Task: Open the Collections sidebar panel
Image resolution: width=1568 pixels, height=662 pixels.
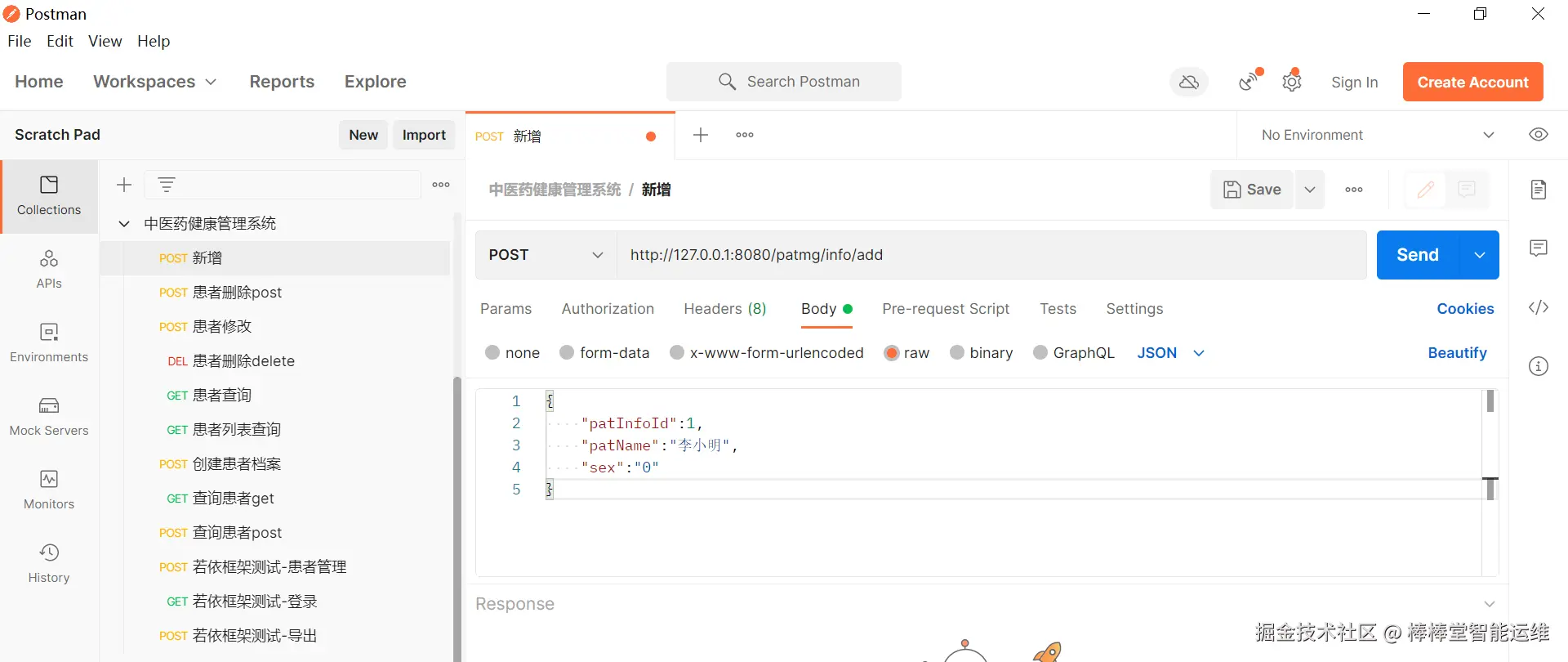Action: click(49, 196)
